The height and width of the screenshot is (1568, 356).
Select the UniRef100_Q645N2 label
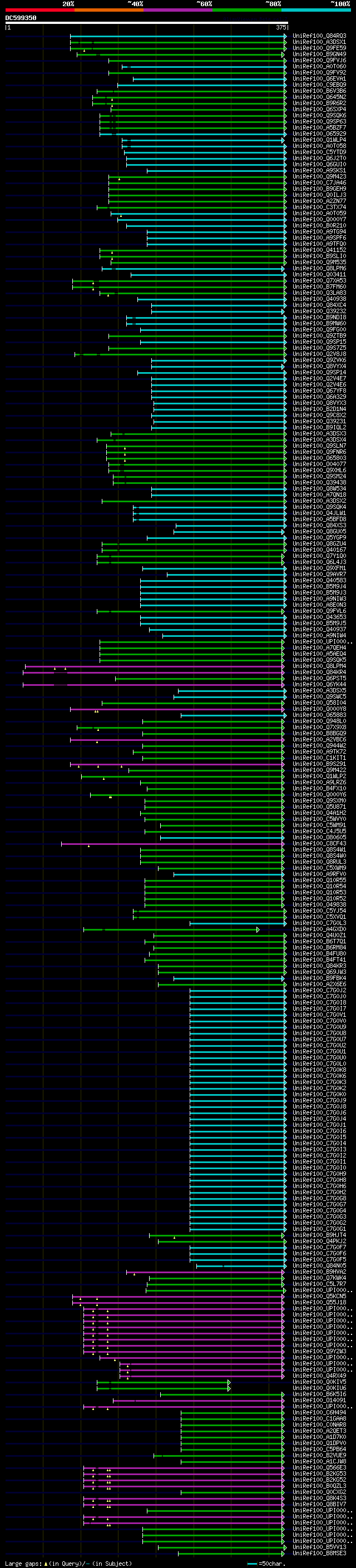tap(319, 97)
